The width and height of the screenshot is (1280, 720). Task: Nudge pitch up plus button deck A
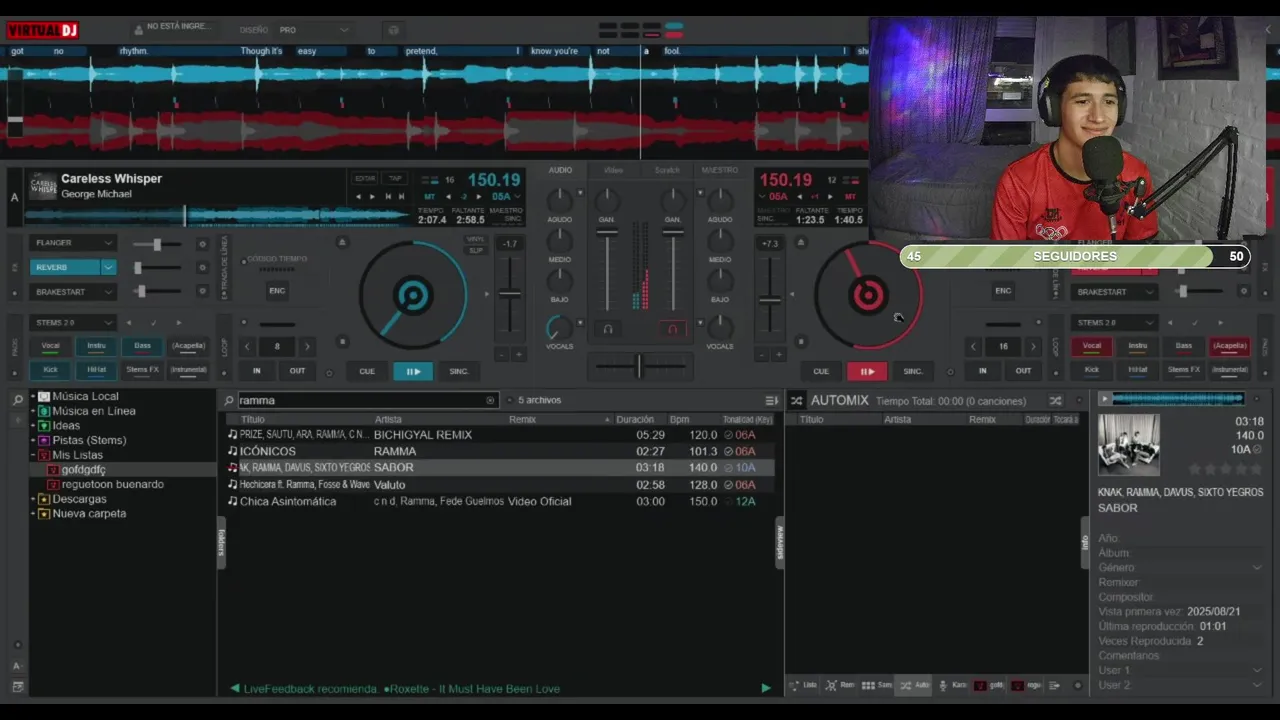(518, 354)
